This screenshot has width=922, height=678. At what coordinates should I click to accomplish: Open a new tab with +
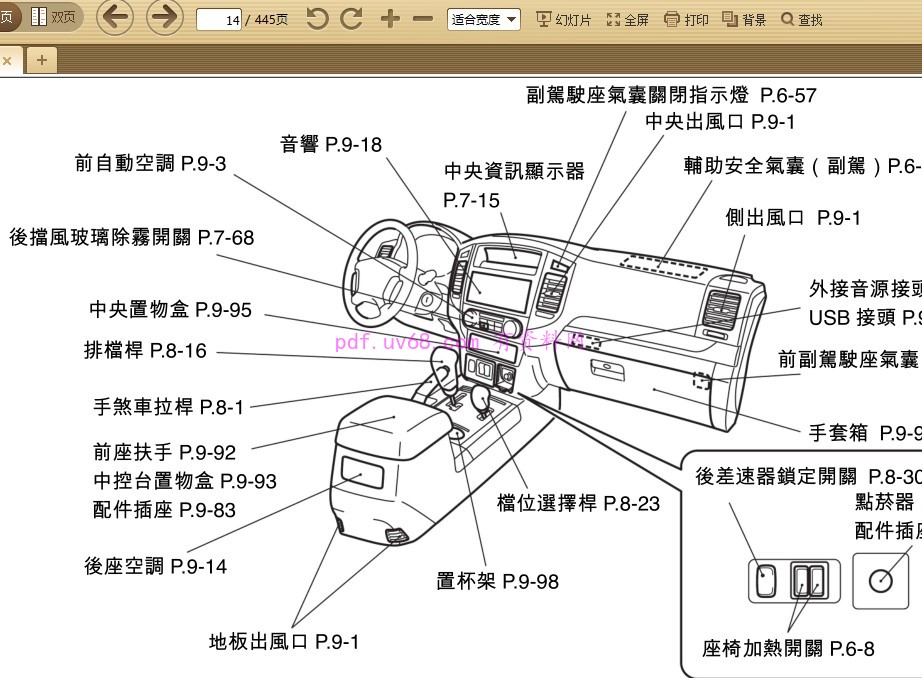pos(41,60)
